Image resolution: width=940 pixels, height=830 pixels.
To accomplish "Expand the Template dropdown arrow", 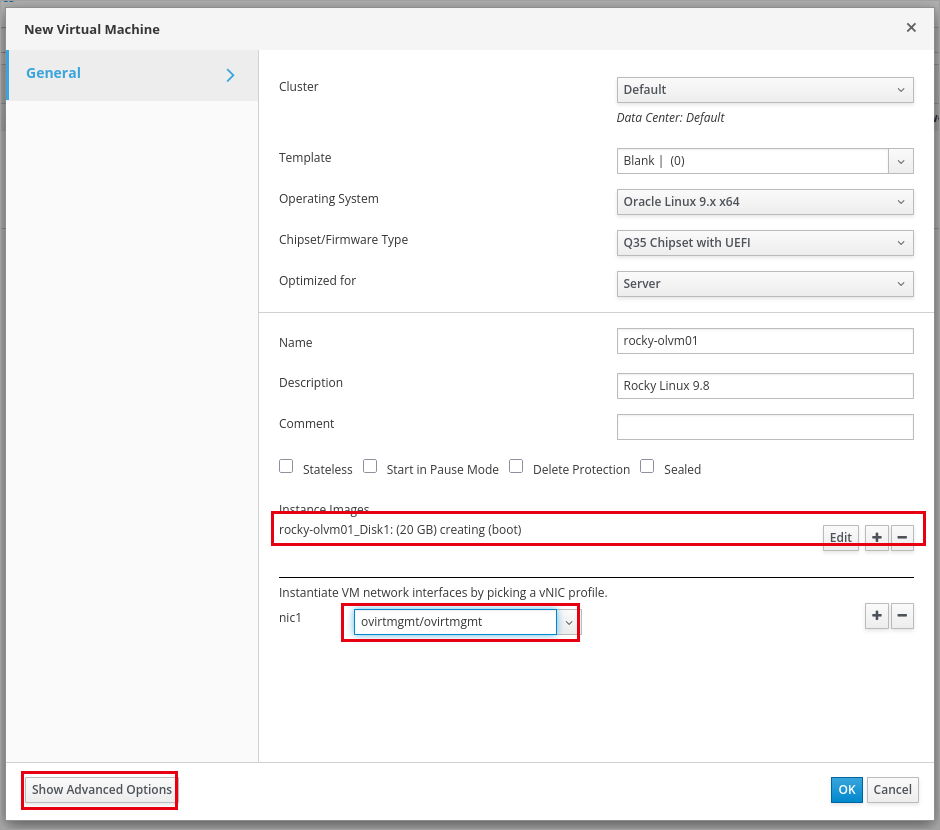I will (901, 161).
